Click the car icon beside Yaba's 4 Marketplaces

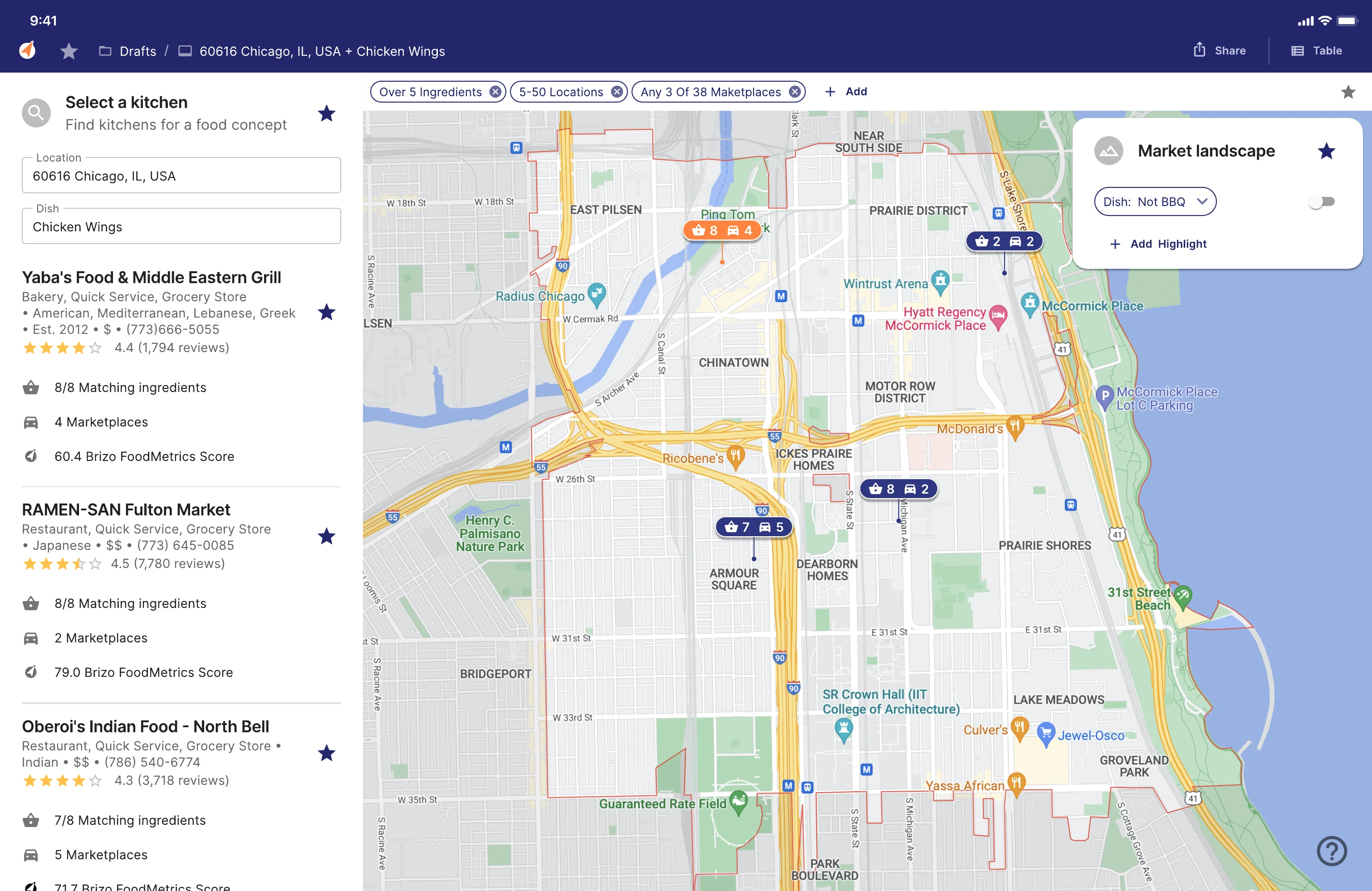click(31, 422)
